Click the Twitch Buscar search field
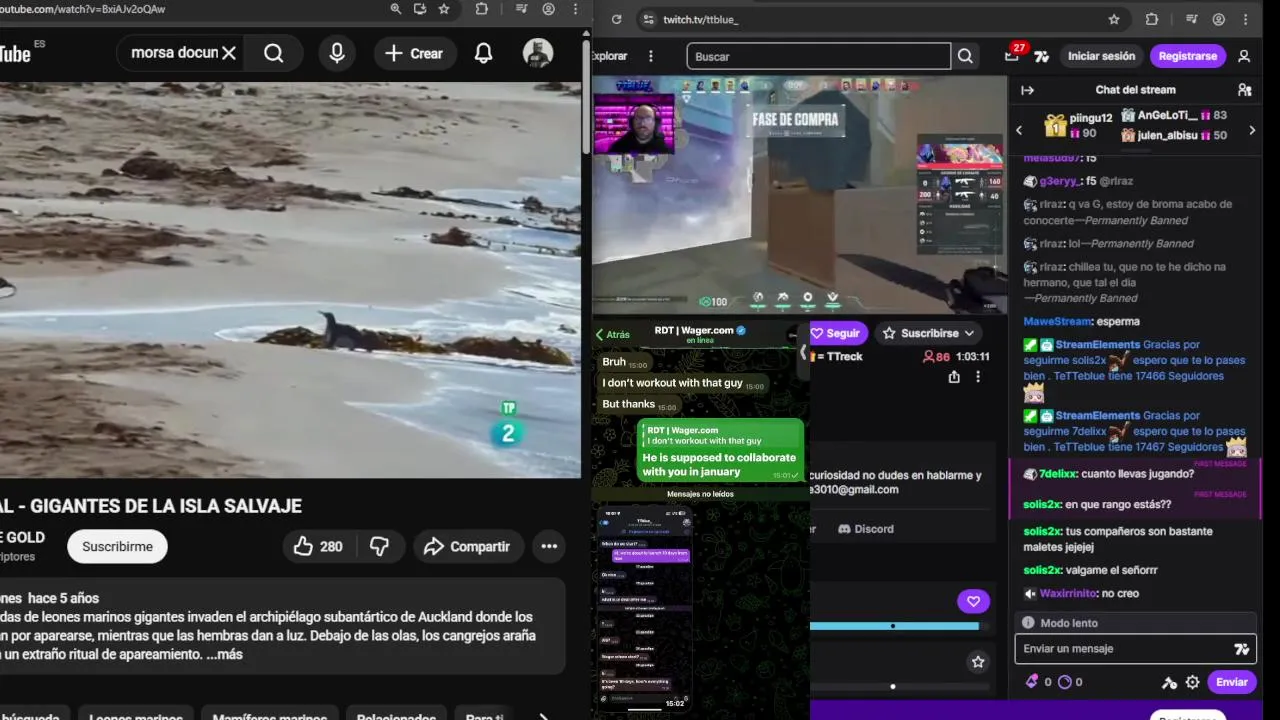 [818, 56]
